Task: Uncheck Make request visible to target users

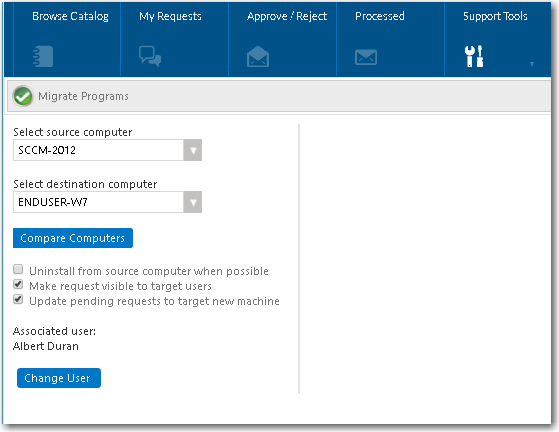Action: (x=18, y=284)
